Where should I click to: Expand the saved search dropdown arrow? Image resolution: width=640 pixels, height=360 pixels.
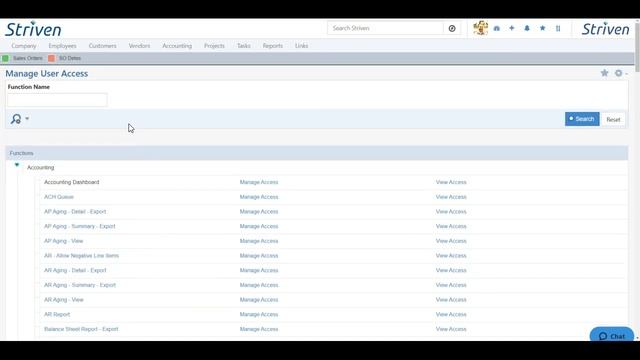click(27, 119)
